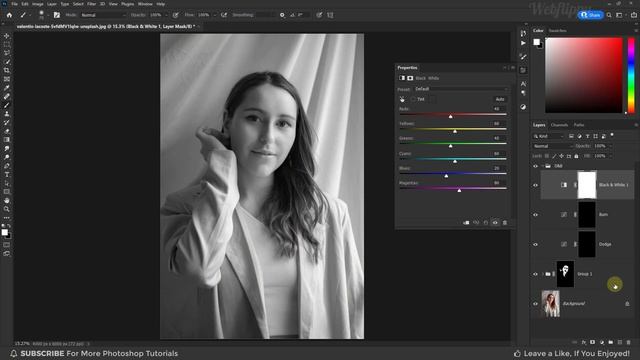Switch to the Channels tab
Image resolution: width=640 pixels, height=360 pixels.
(559, 125)
